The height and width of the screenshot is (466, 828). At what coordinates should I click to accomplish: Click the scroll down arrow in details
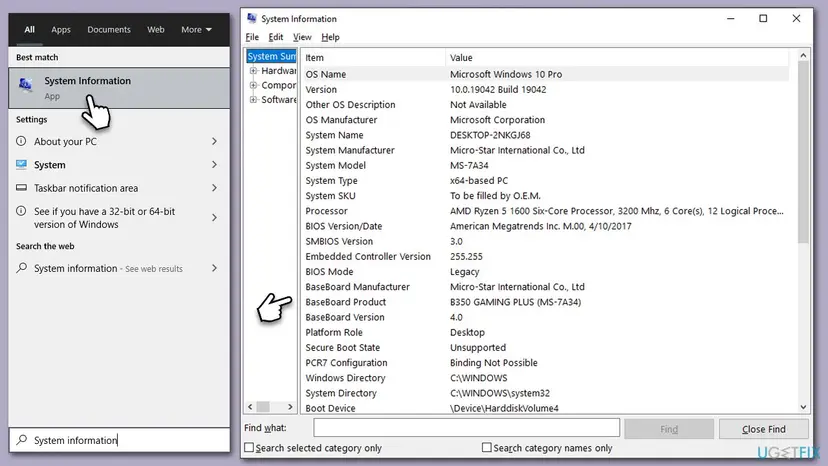(x=803, y=407)
